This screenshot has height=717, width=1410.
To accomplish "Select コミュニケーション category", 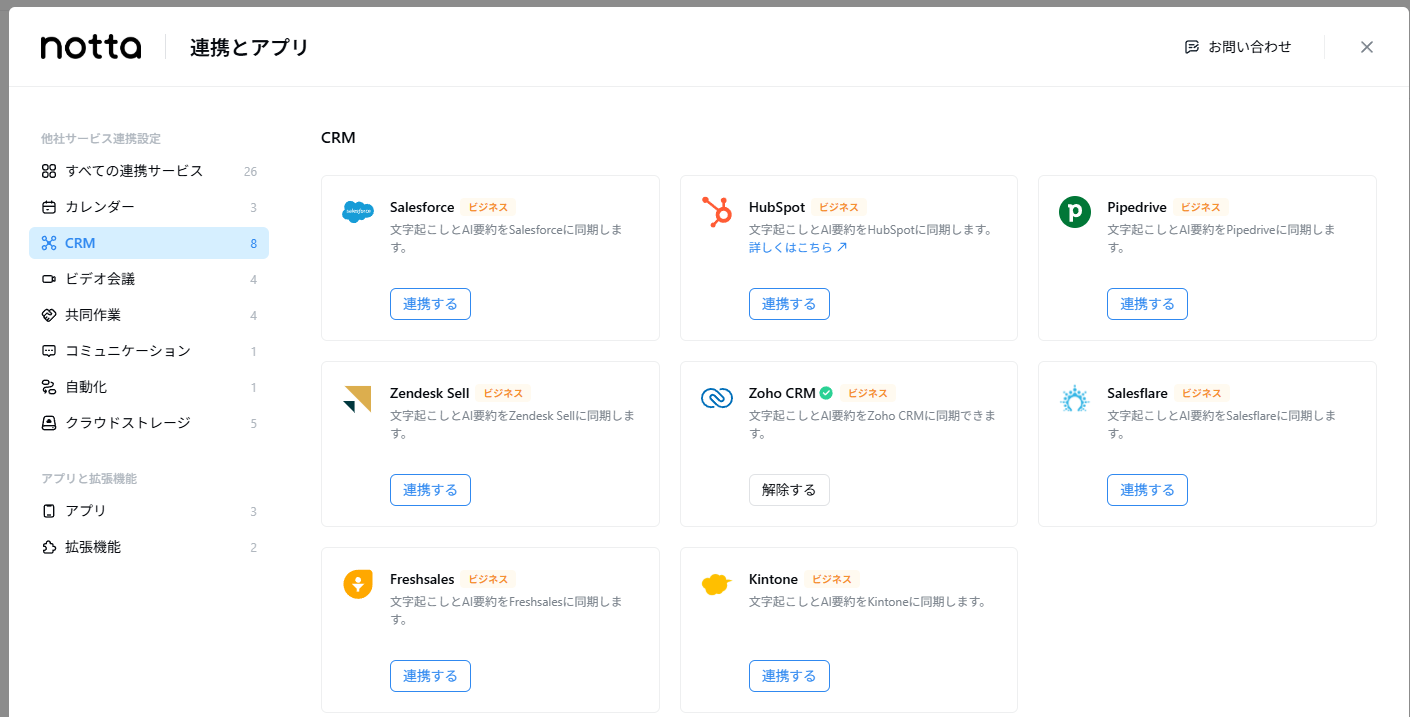I will tap(149, 351).
